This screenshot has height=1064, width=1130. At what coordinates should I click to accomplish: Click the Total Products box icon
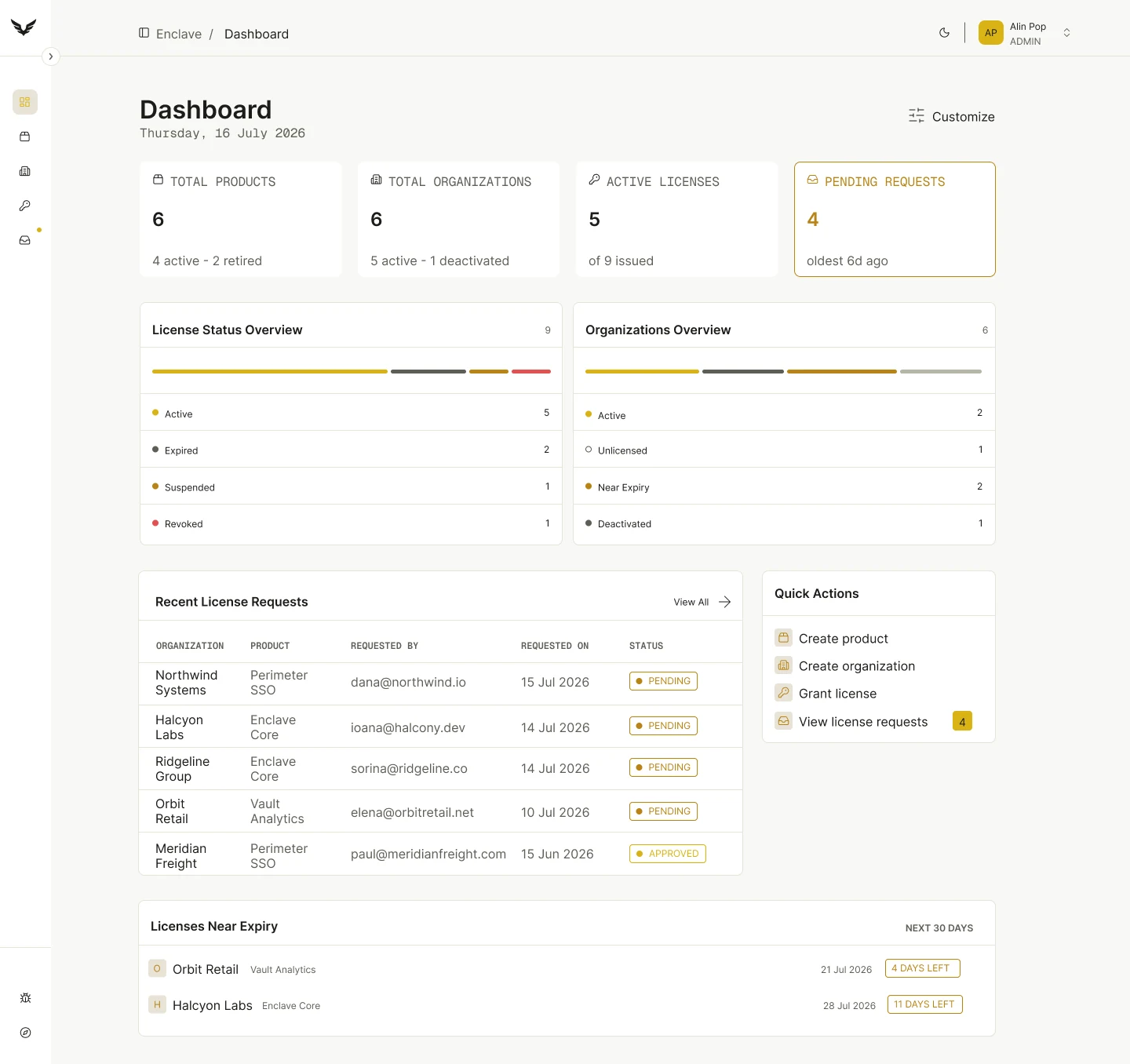[x=159, y=180]
